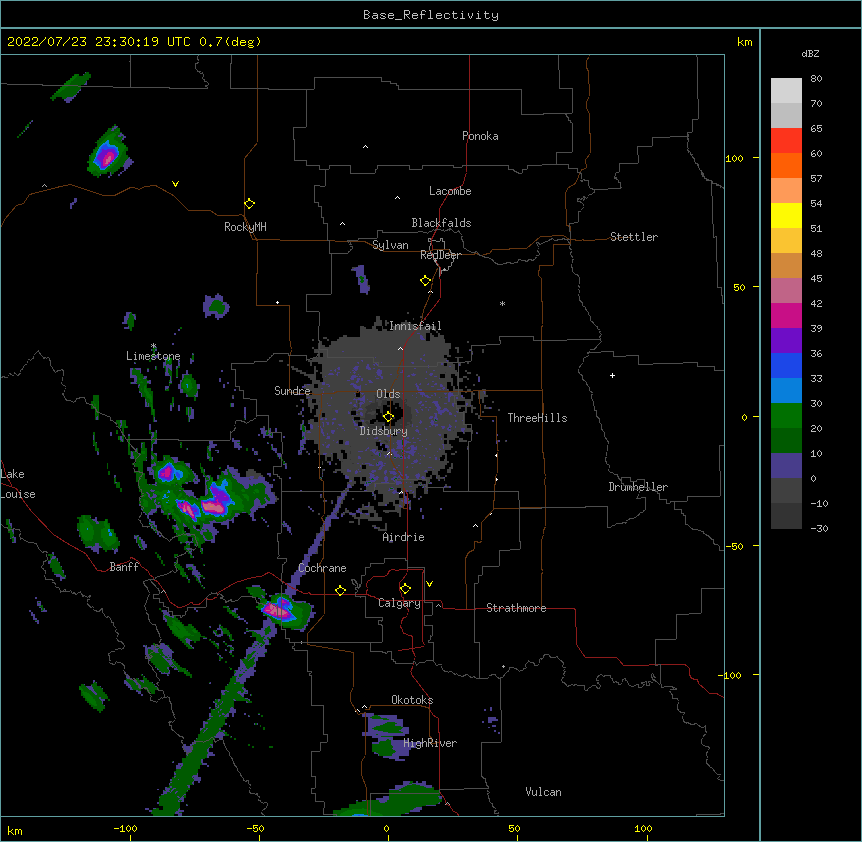The image size is (862, 842).
Task: Click the white 80 dBZ legend swatch
Action: coord(786,91)
